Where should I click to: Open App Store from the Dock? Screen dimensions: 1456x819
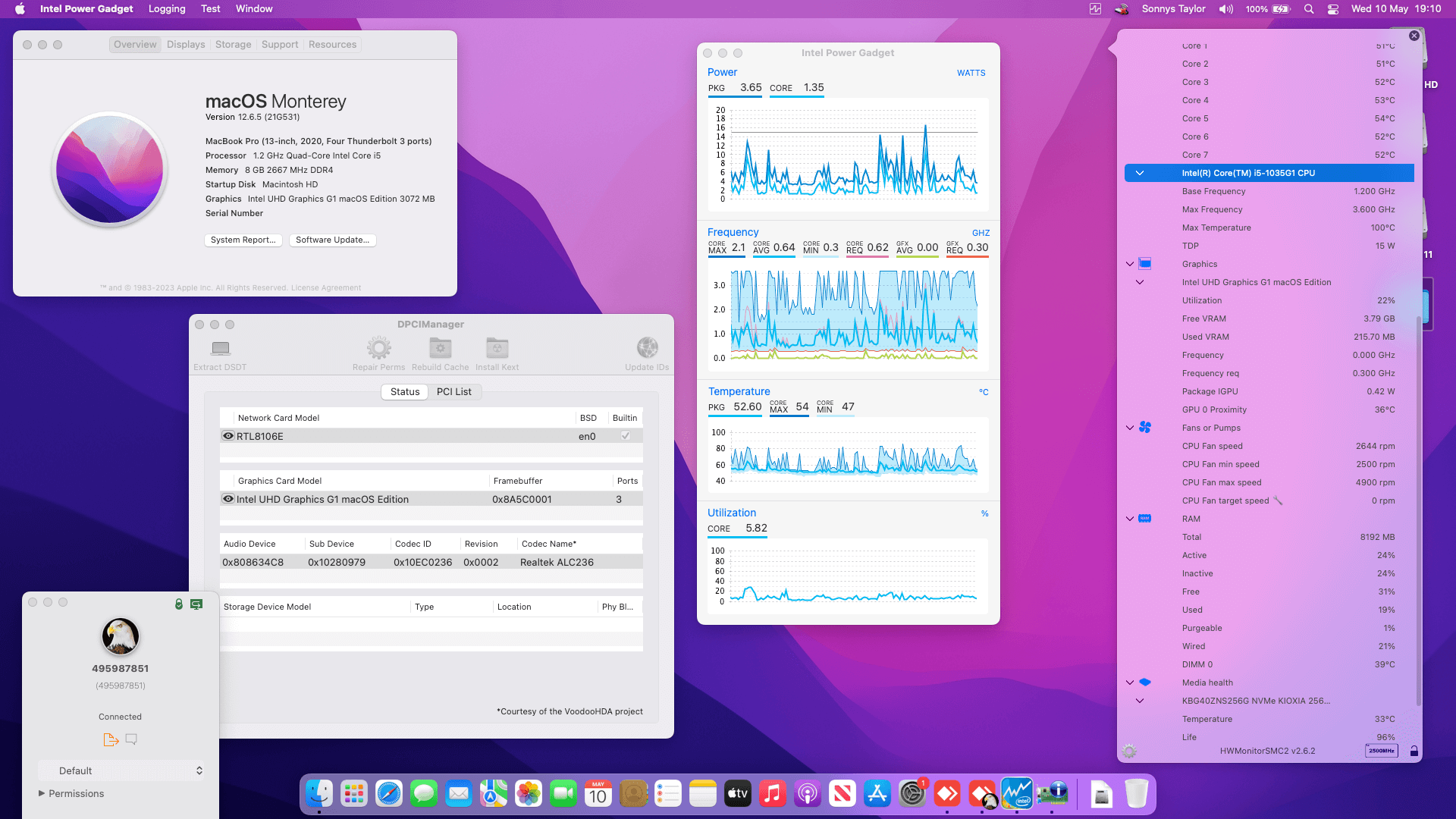(x=877, y=794)
